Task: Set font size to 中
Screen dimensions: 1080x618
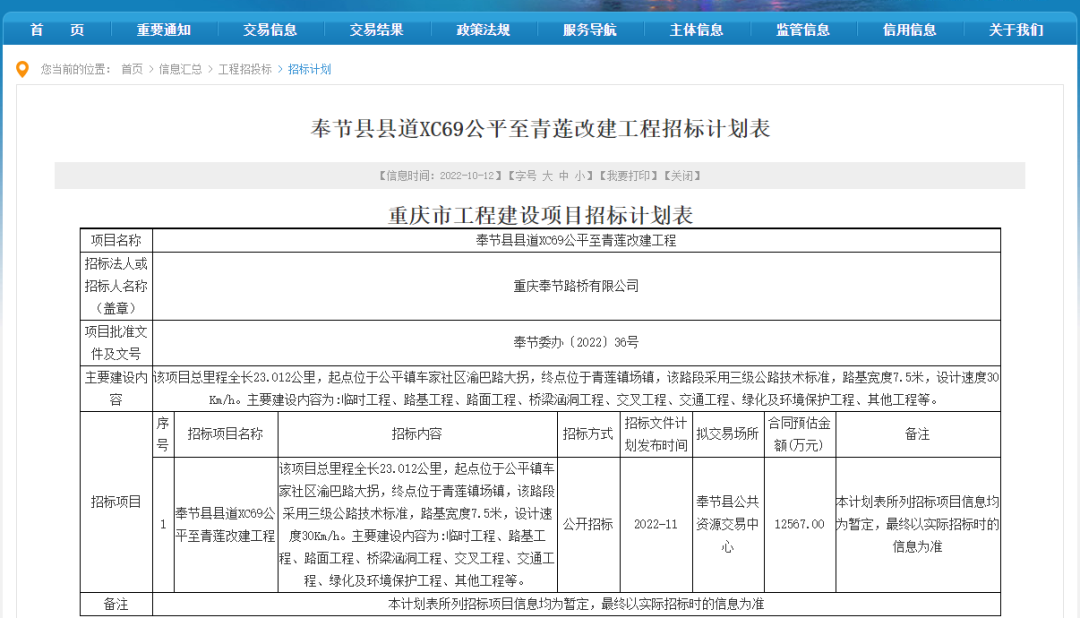Action: tap(563, 176)
